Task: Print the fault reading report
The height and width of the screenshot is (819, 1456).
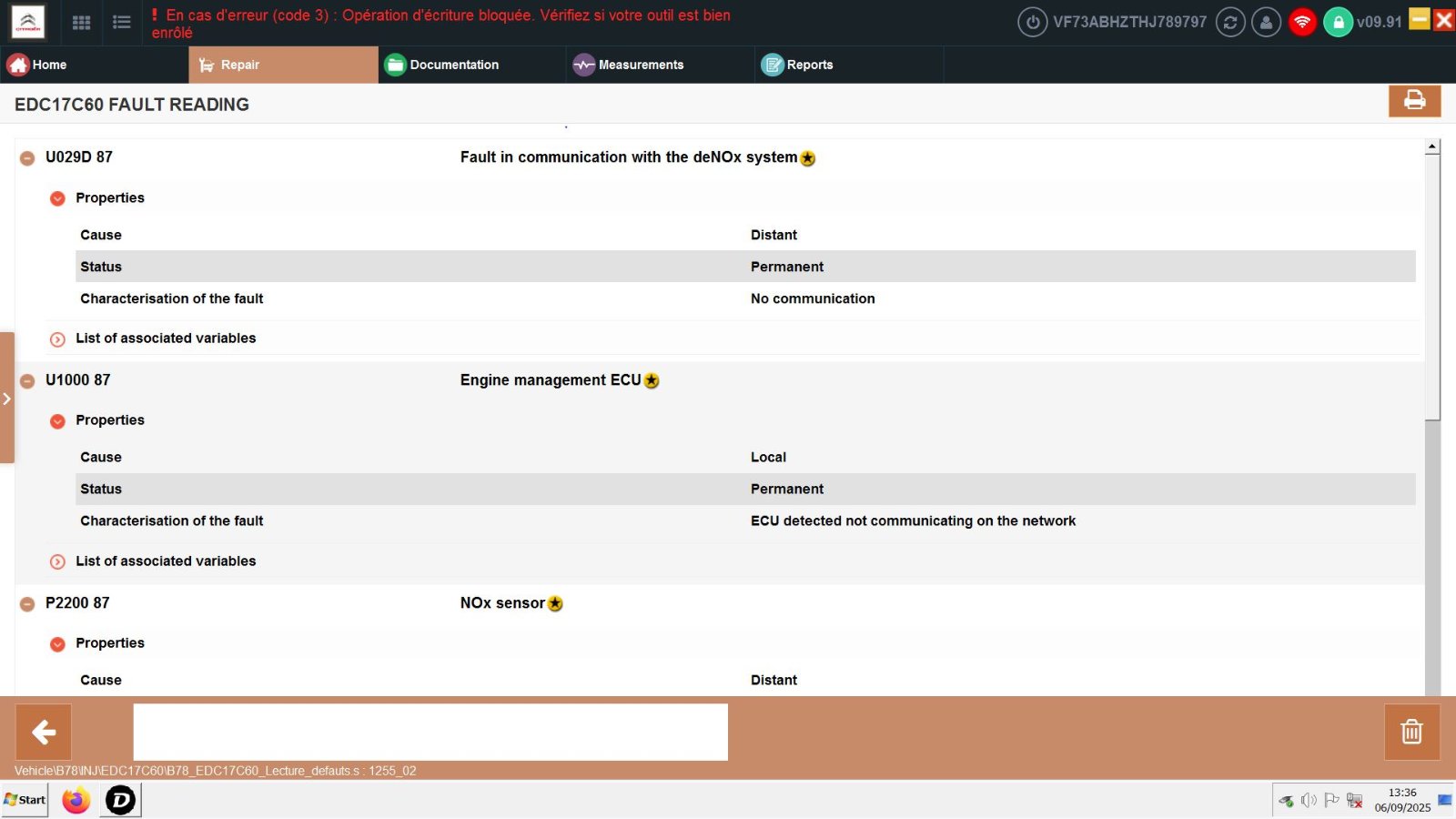Action: click(1414, 101)
